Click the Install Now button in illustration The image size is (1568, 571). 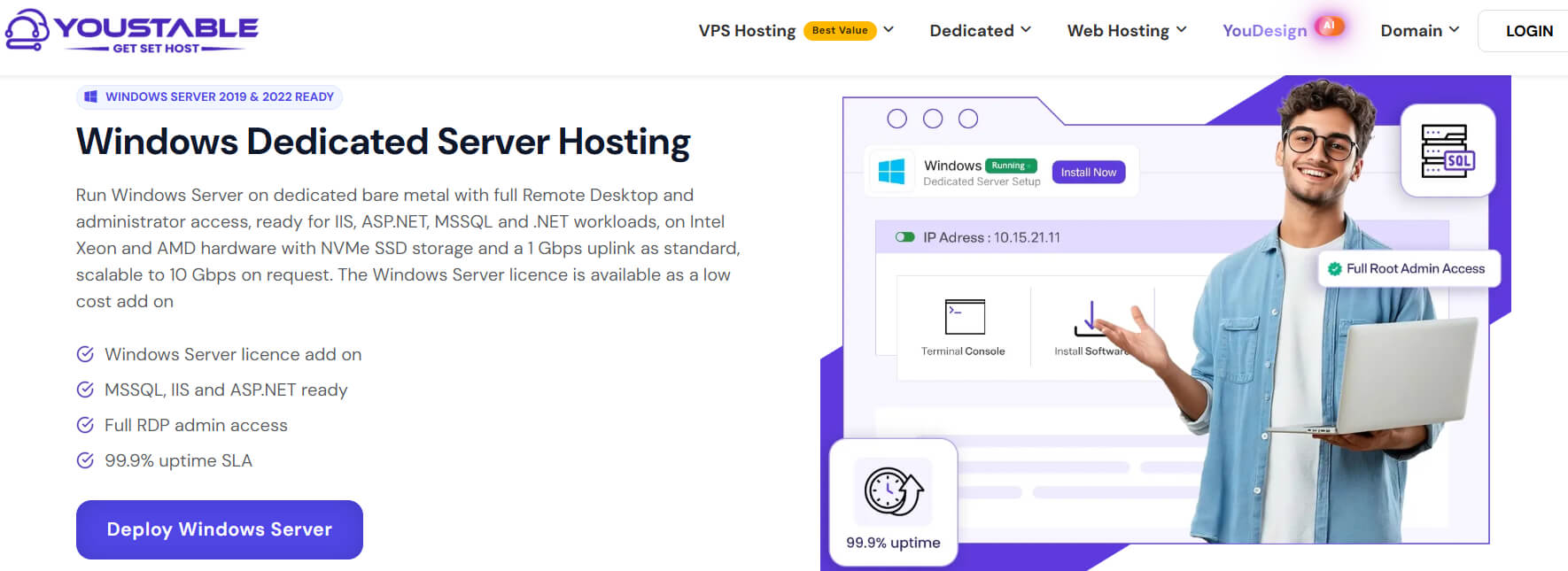point(1089,172)
